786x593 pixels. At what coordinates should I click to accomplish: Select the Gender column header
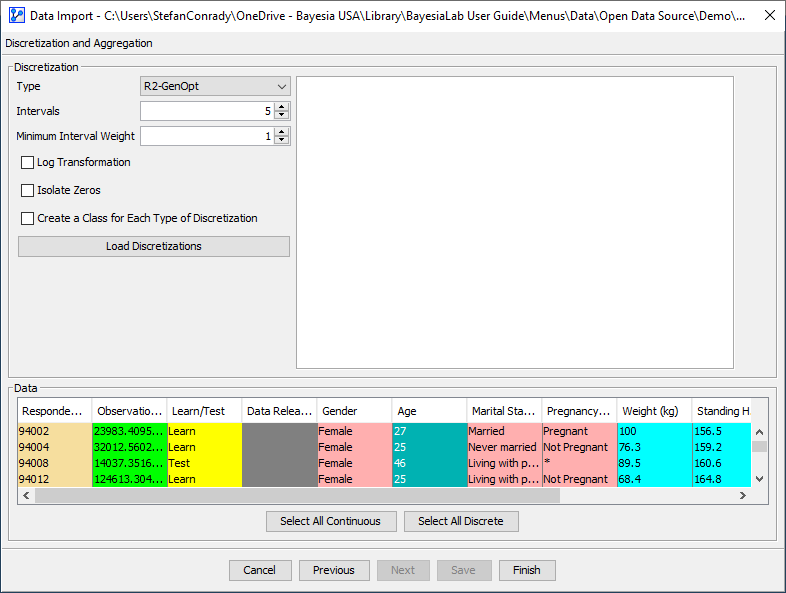354,411
